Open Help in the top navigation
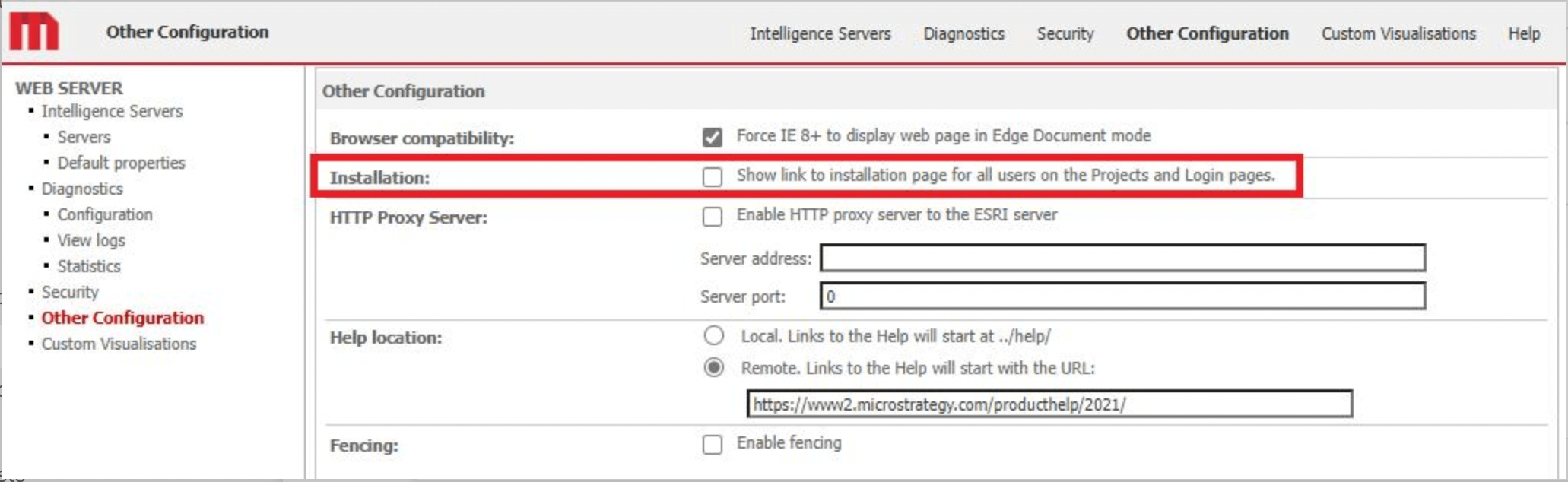 tap(1524, 33)
